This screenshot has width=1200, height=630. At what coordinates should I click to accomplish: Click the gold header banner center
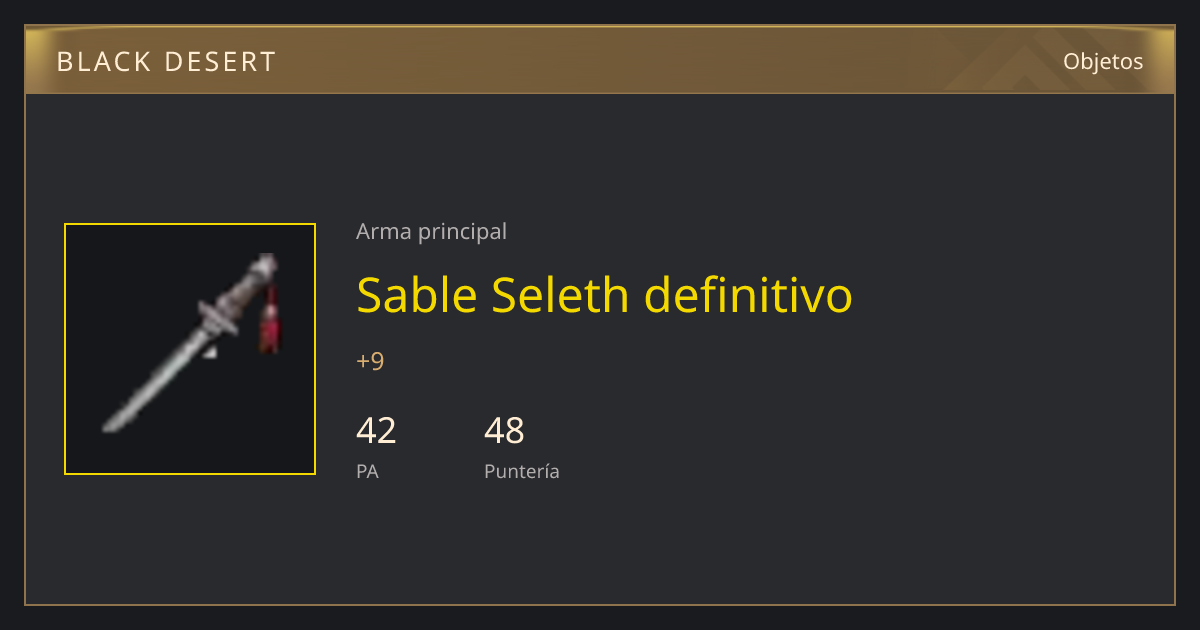point(600,60)
